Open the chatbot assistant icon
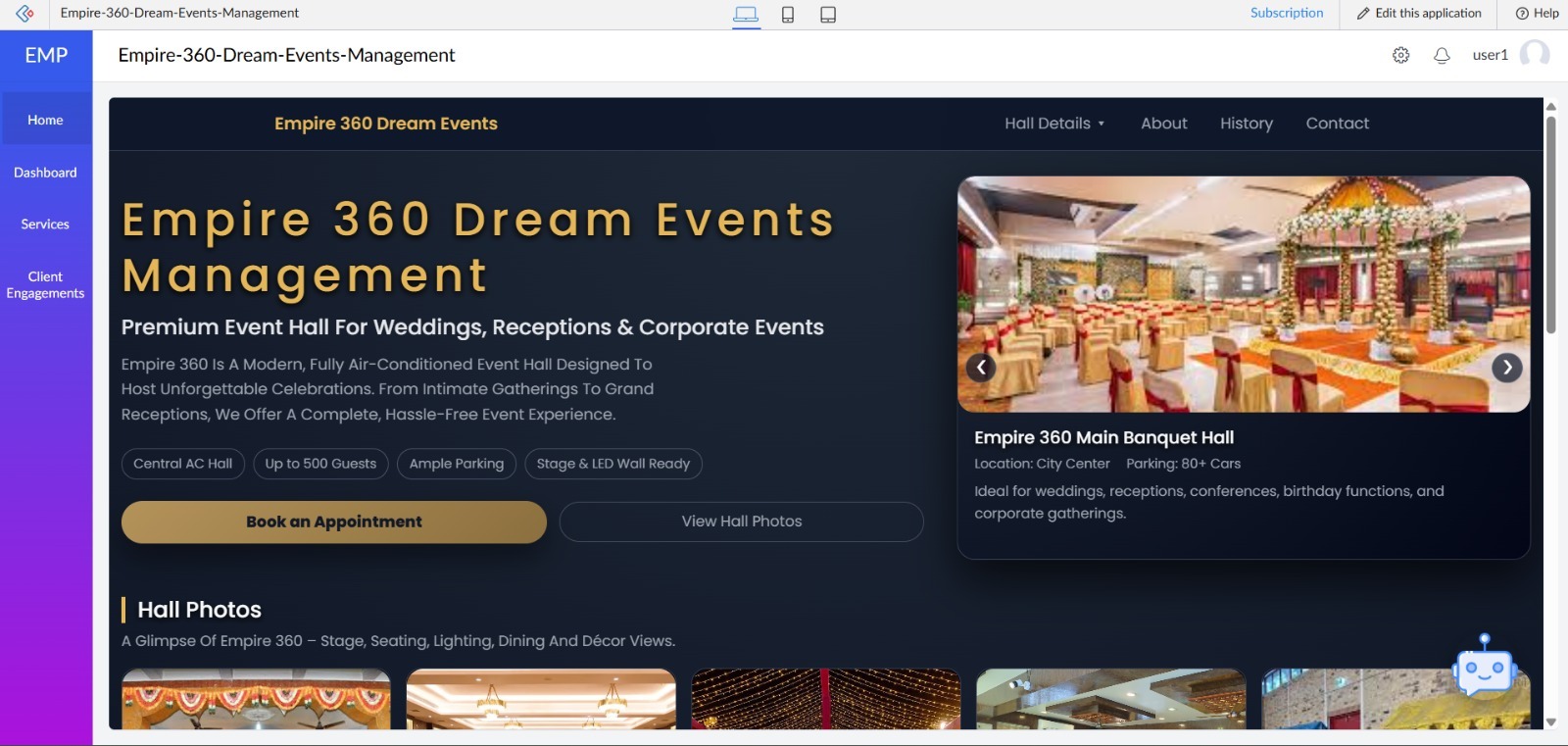Image resolution: width=1568 pixels, height=746 pixels. pyautogui.click(x=1485, y=668)
